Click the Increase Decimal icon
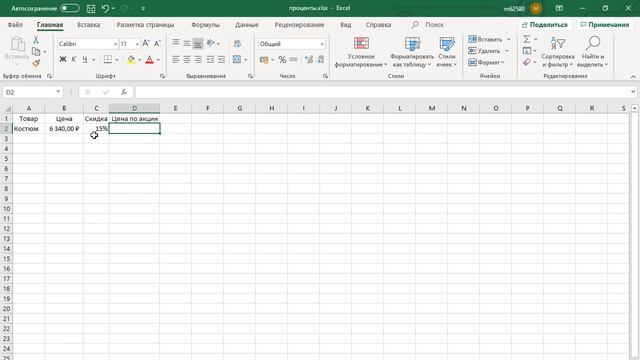This screenshot has height=360, width=640. (x=309, y=60)
